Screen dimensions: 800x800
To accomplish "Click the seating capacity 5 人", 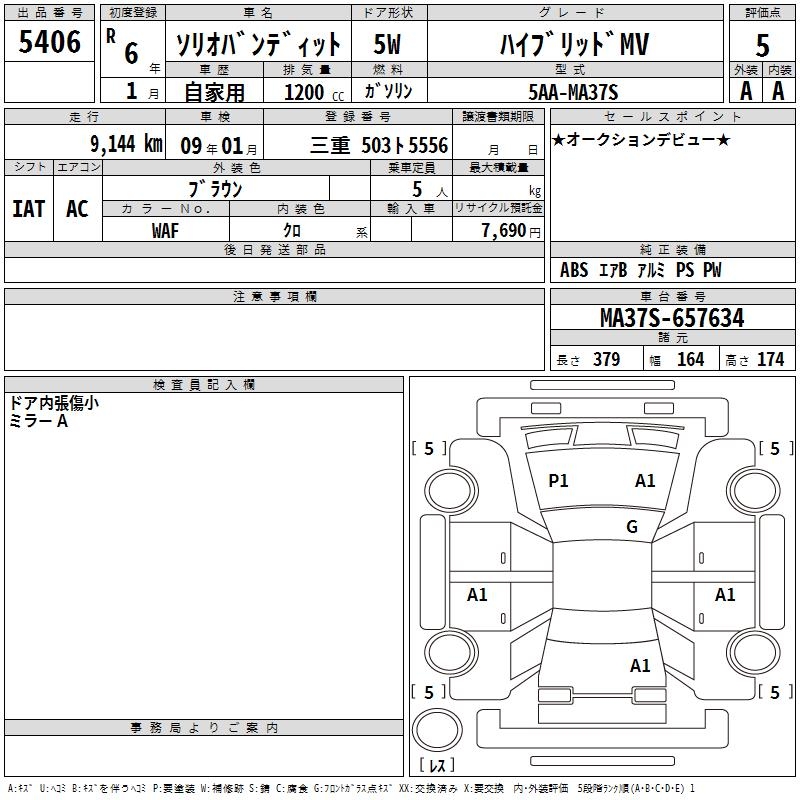I will click(429, 190).
